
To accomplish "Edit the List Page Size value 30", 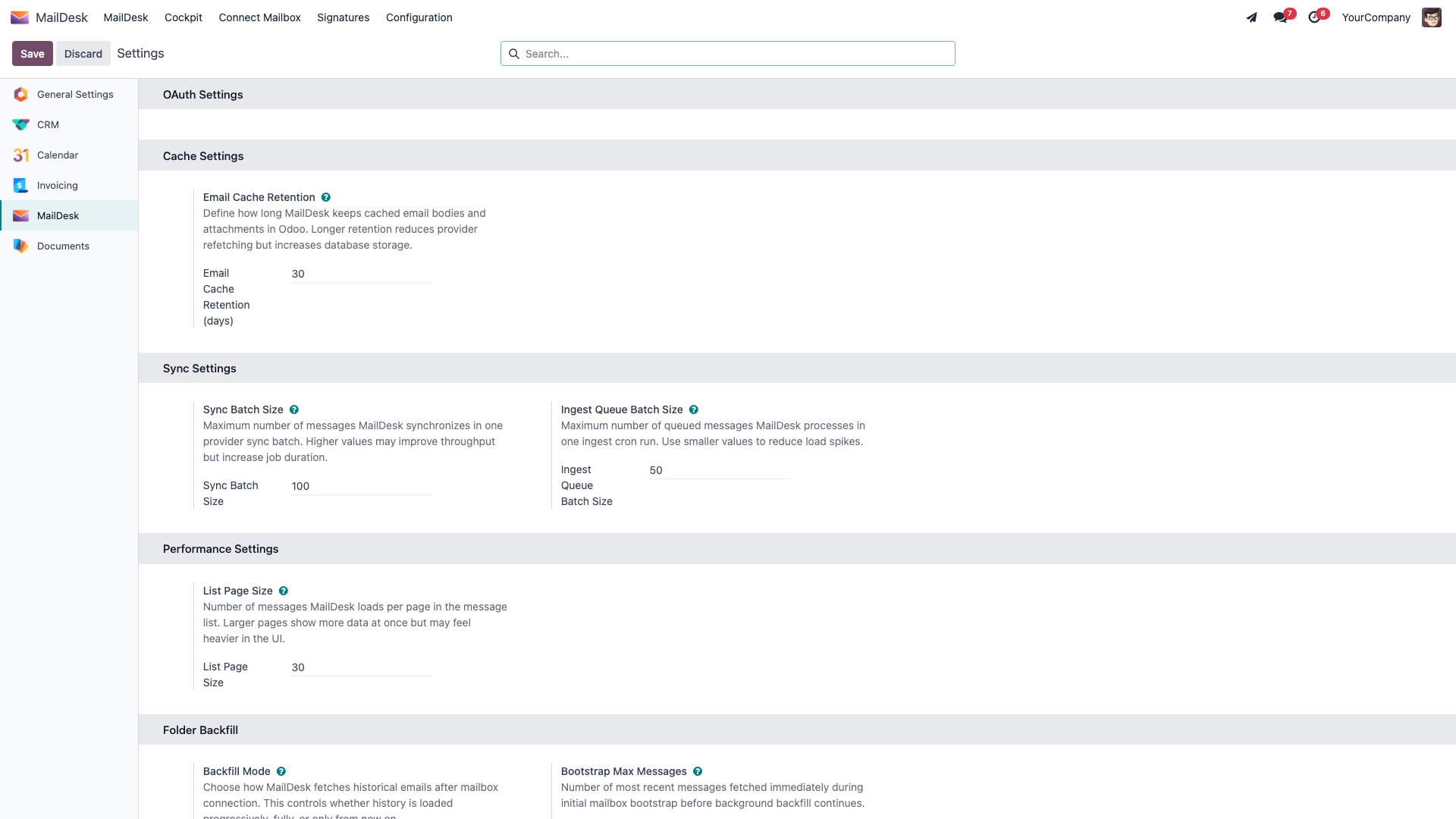I will click(x=362, y=667).
